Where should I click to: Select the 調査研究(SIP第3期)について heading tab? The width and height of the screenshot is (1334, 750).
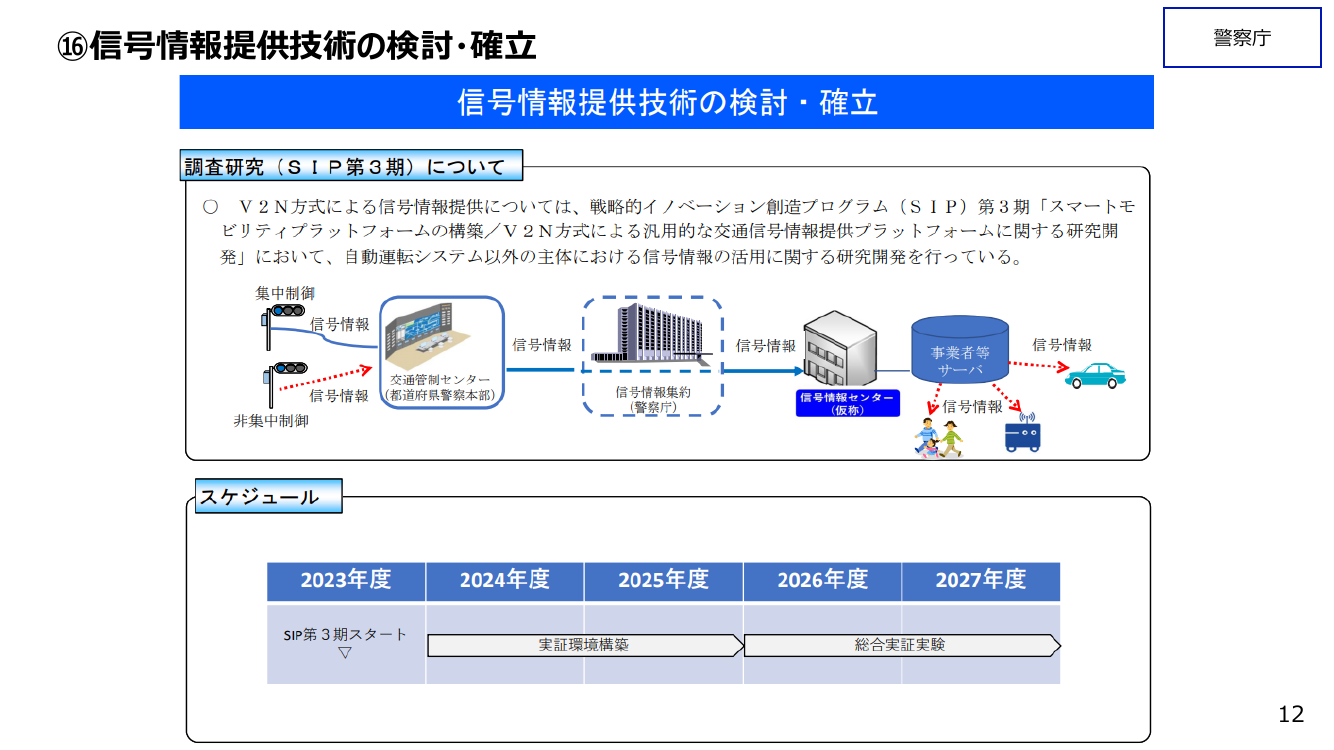352,166
